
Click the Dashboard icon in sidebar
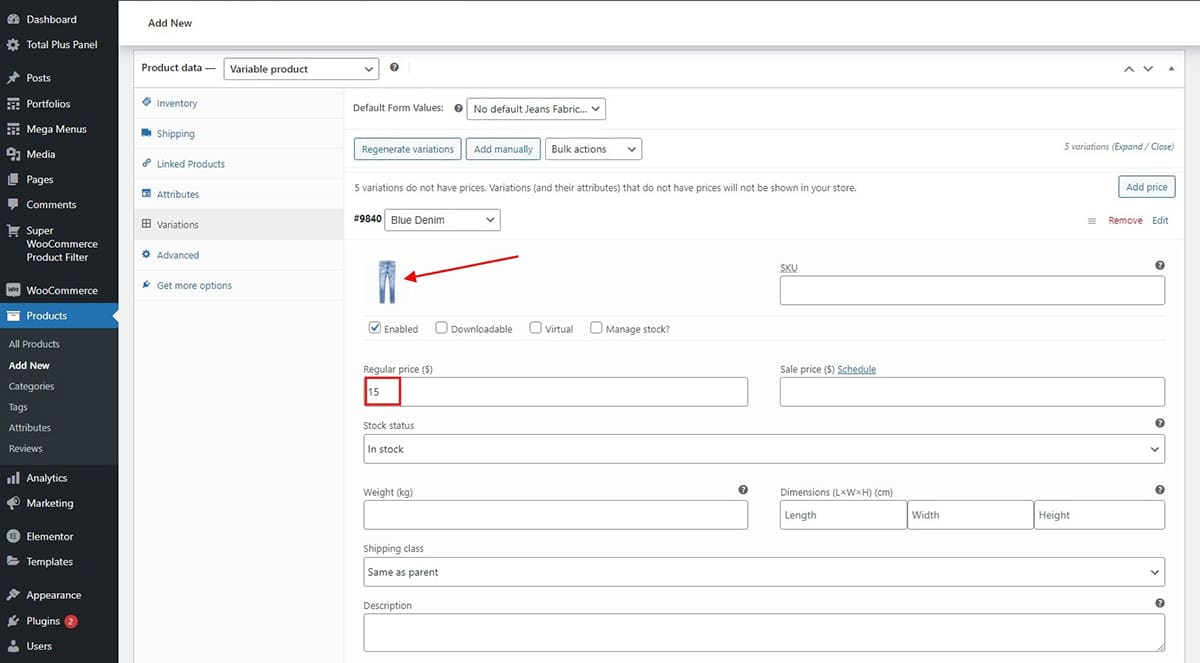click(x=13, y=19)
